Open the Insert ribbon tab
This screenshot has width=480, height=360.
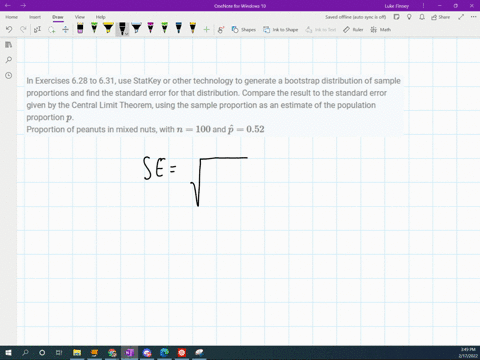pyautogui.click(x=35, y=17)
